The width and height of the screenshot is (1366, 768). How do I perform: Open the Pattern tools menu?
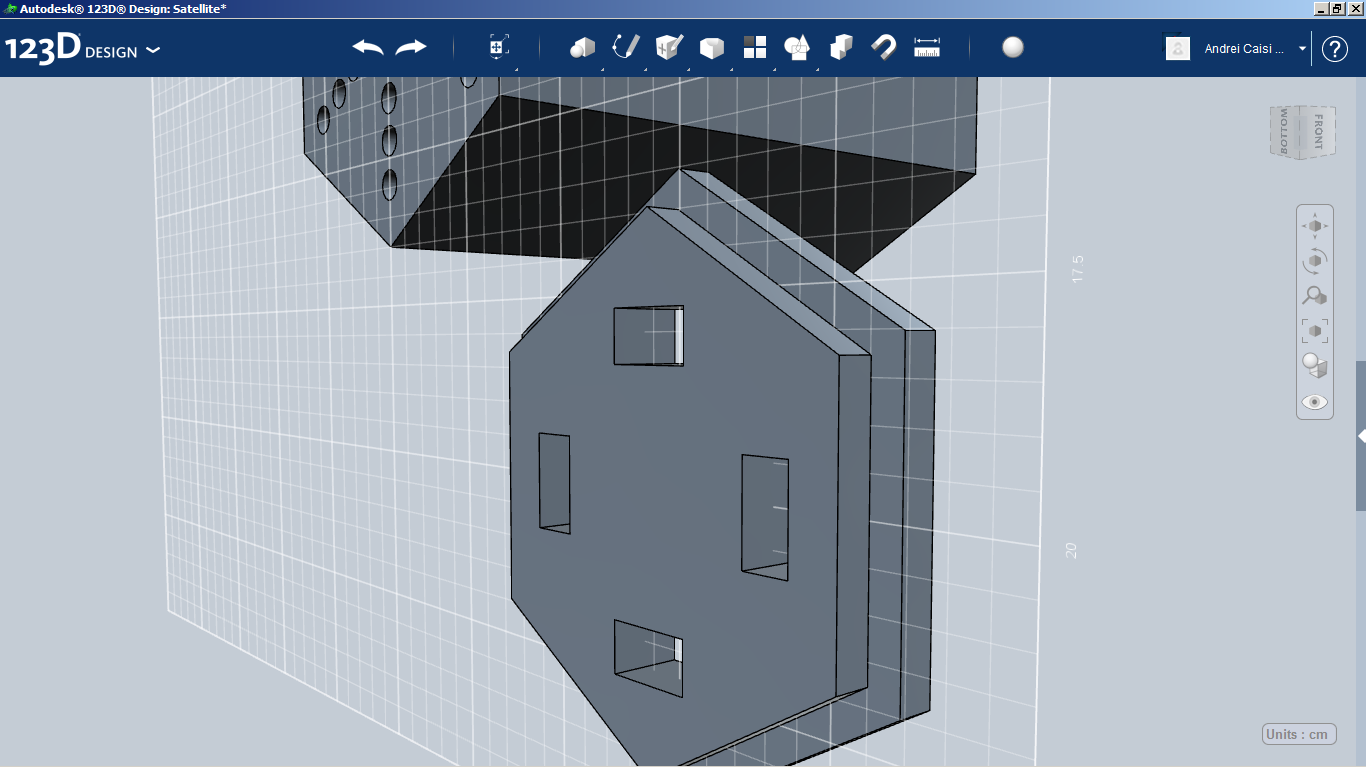tap(755, 47)
